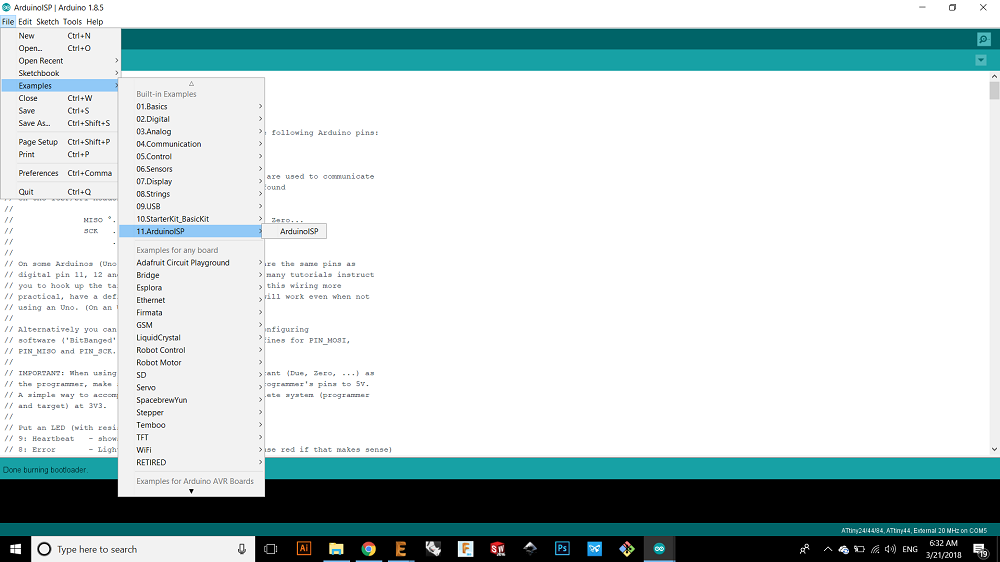Open the Edit menu
1000x562 pixels.
25,22
